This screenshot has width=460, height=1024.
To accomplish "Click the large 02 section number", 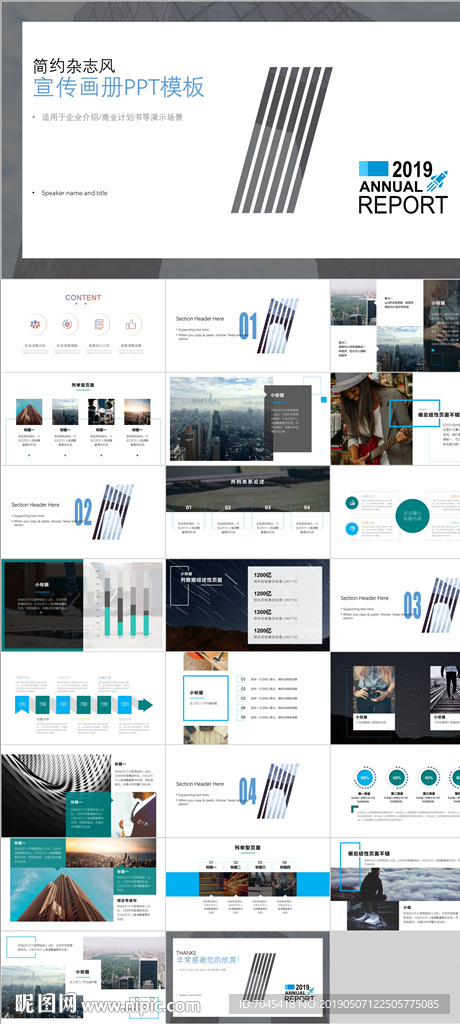I will tap(82, 511).
